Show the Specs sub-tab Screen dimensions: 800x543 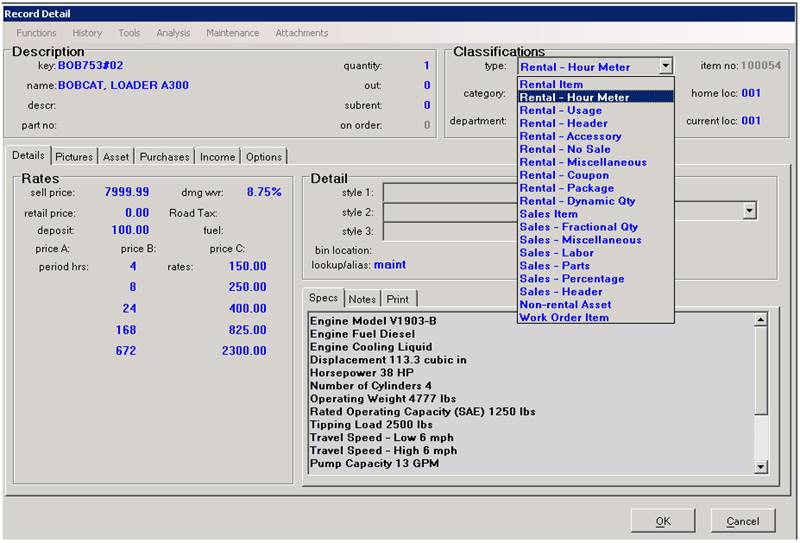323,298
